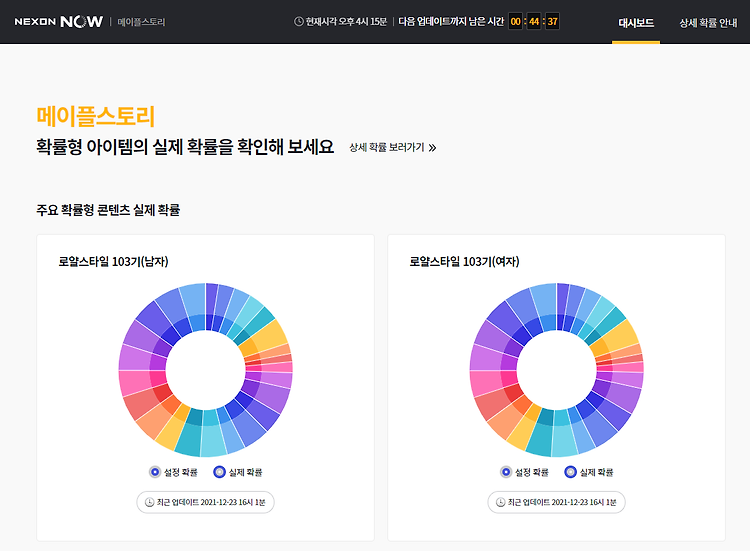Select 실제 확률 radio in the 남자 chart

pos(220,472)
